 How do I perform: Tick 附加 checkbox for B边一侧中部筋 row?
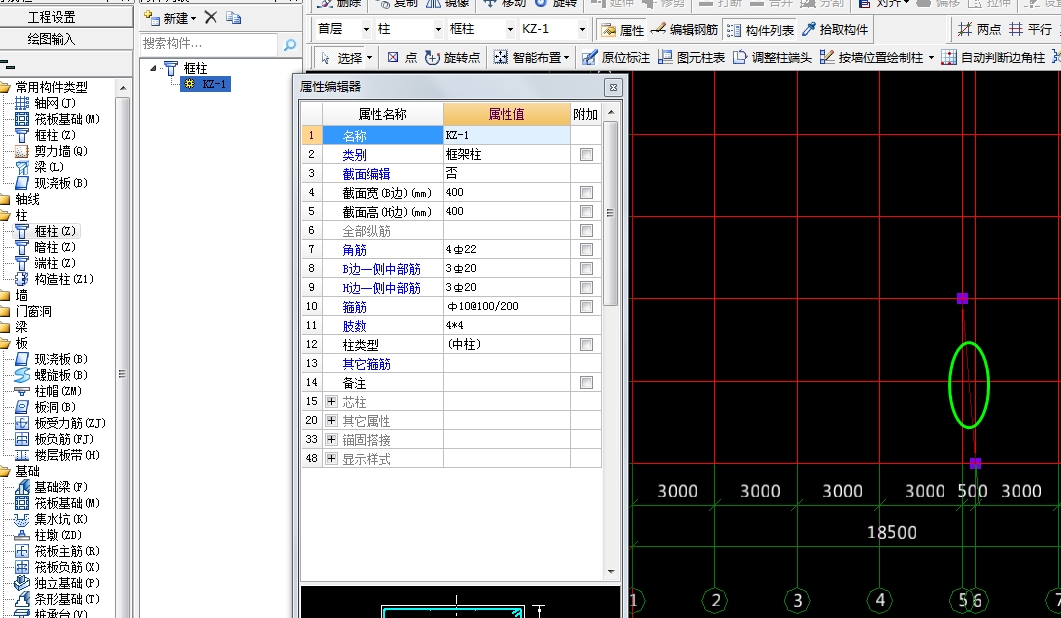click(x=586, y=269)
